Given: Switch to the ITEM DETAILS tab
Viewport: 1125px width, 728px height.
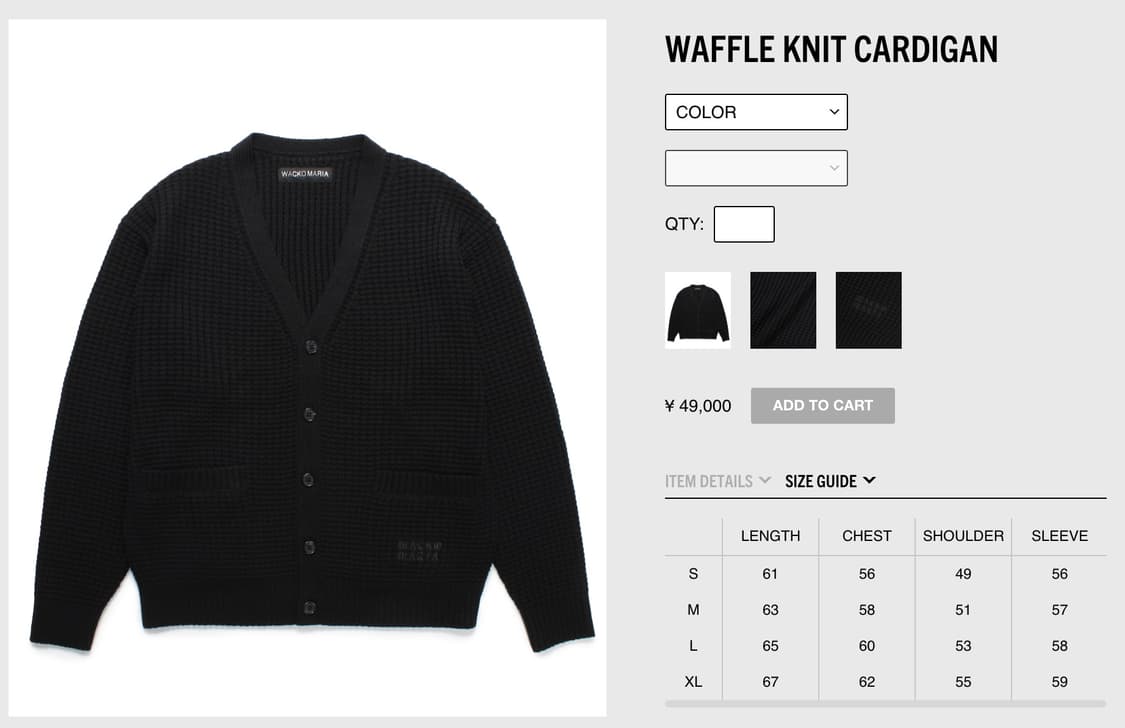Looking at the screenshot, I should pyautogui.click(x=709, y=481).
